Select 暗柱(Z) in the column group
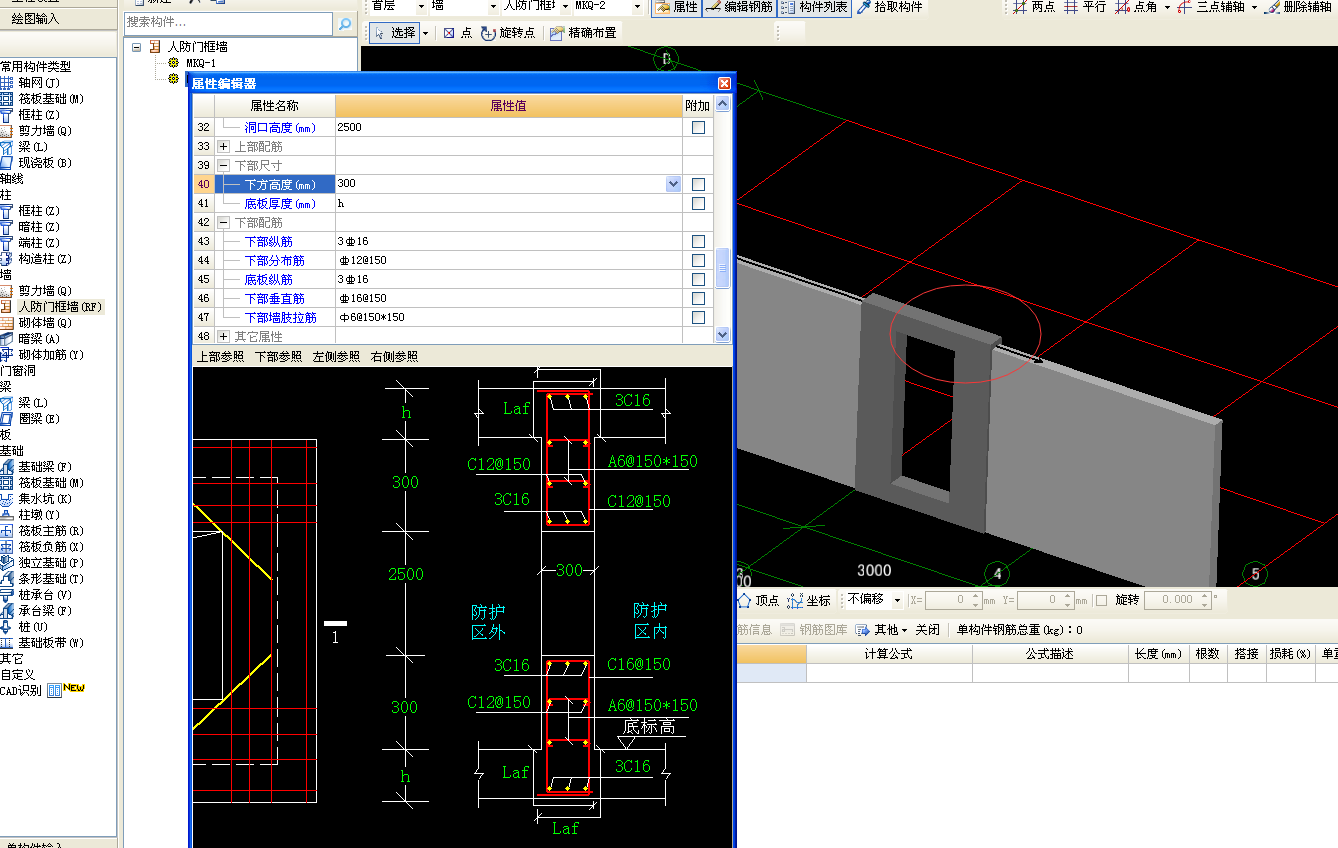The height and width of the screenshot is (848, 1338). pos(38,227)
